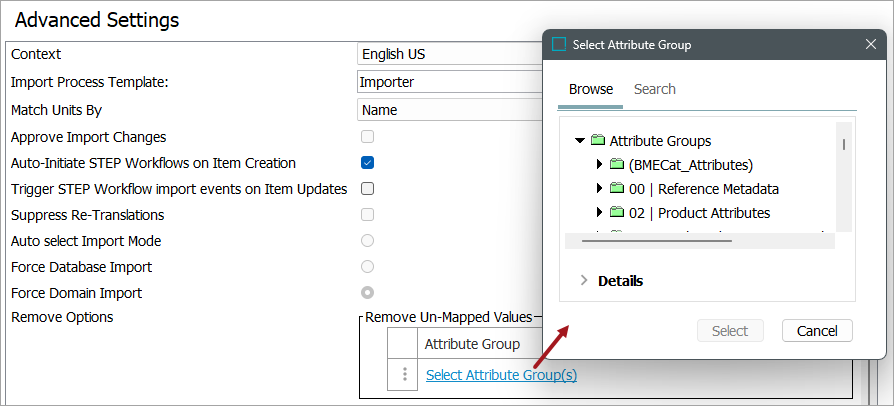The width and height of the screenshot is (894, 406).
Task: Enable Trigger STEP Workflow import events on Item Updates
Action: click(368, 189)
